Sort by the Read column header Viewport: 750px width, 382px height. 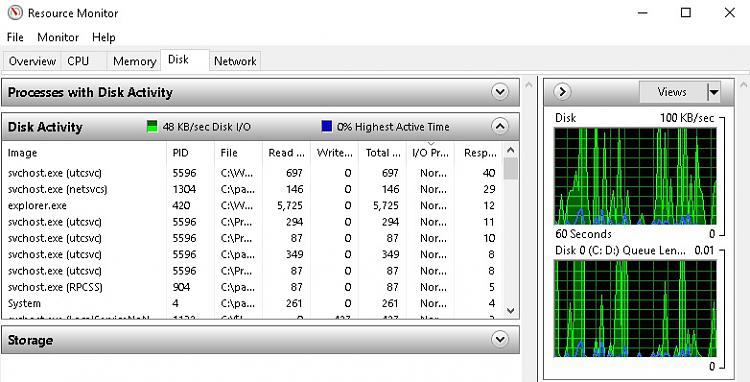tap(286, 153)
